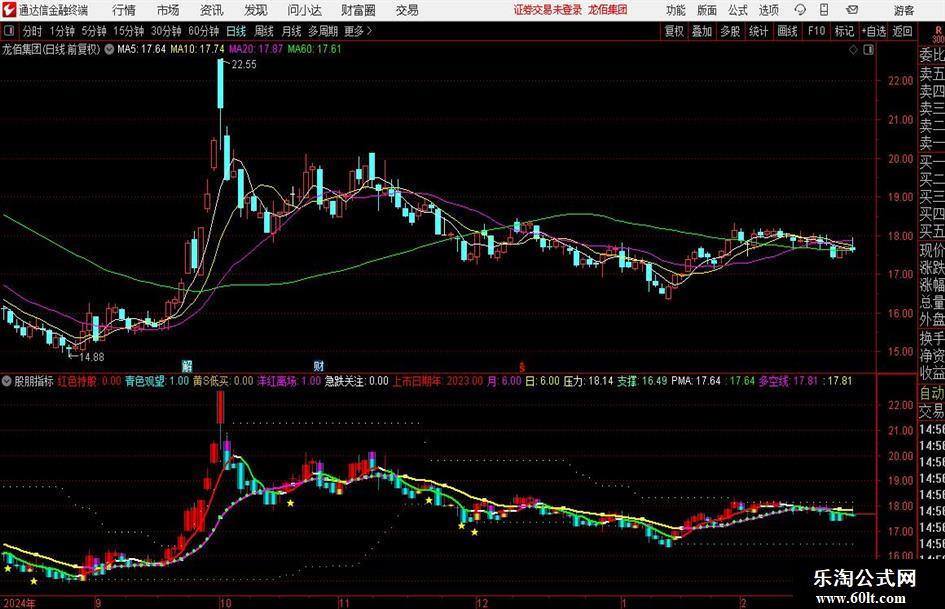Click the diamond icon at the chart's top right
Image resolution: width=945 pixels, height=609 pixels.
tap(853, 50)
